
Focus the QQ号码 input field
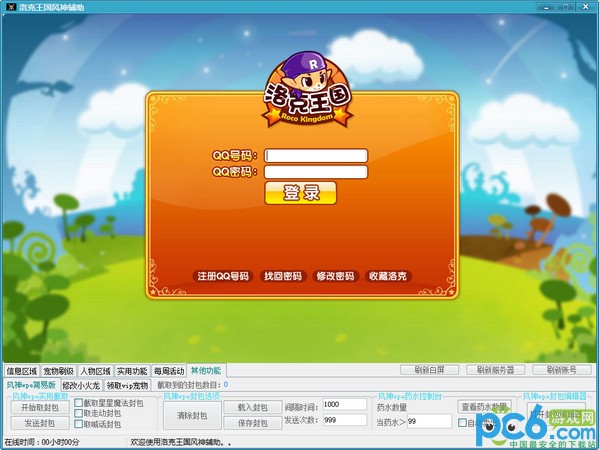(x=316, y=155)
